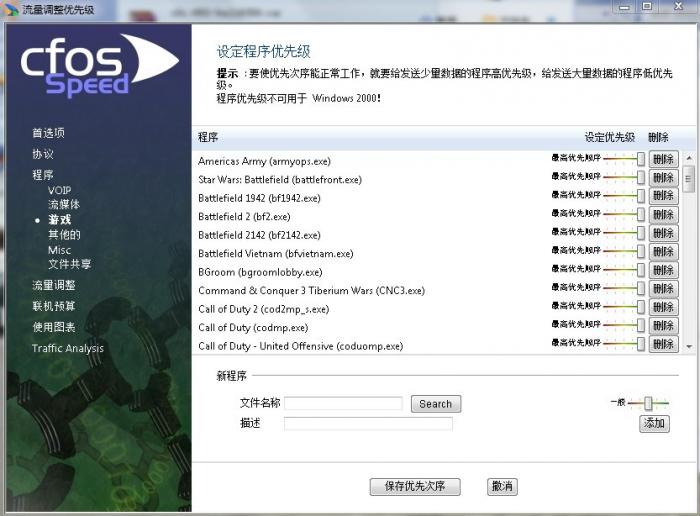Select Americas Army (armyops.exe) row text
Viewport: 700px width, 516px height.
pos(264,161)
